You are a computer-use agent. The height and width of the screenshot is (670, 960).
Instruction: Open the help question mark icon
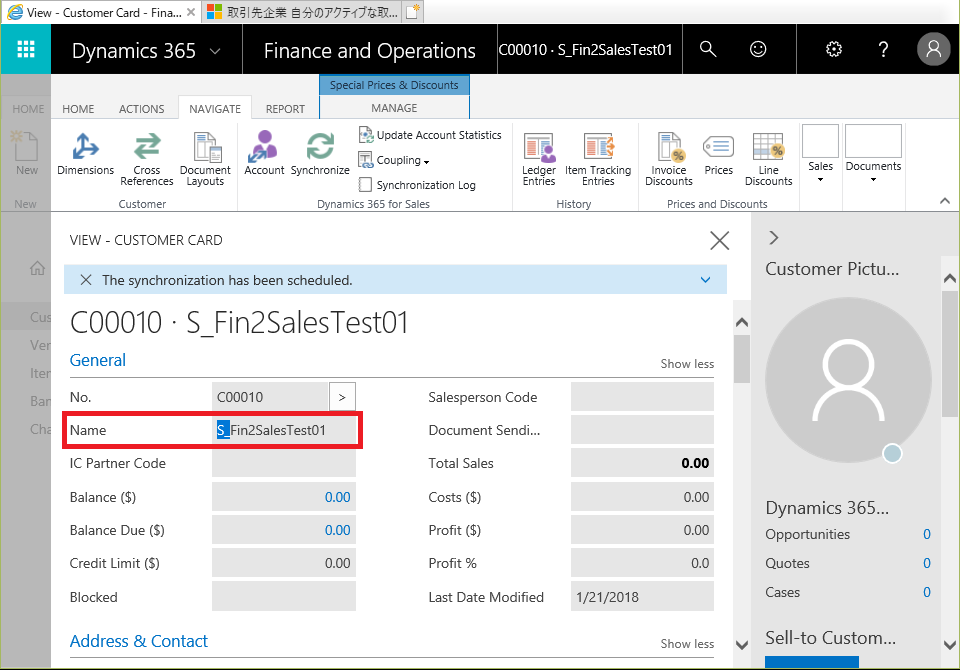[883, 49]
